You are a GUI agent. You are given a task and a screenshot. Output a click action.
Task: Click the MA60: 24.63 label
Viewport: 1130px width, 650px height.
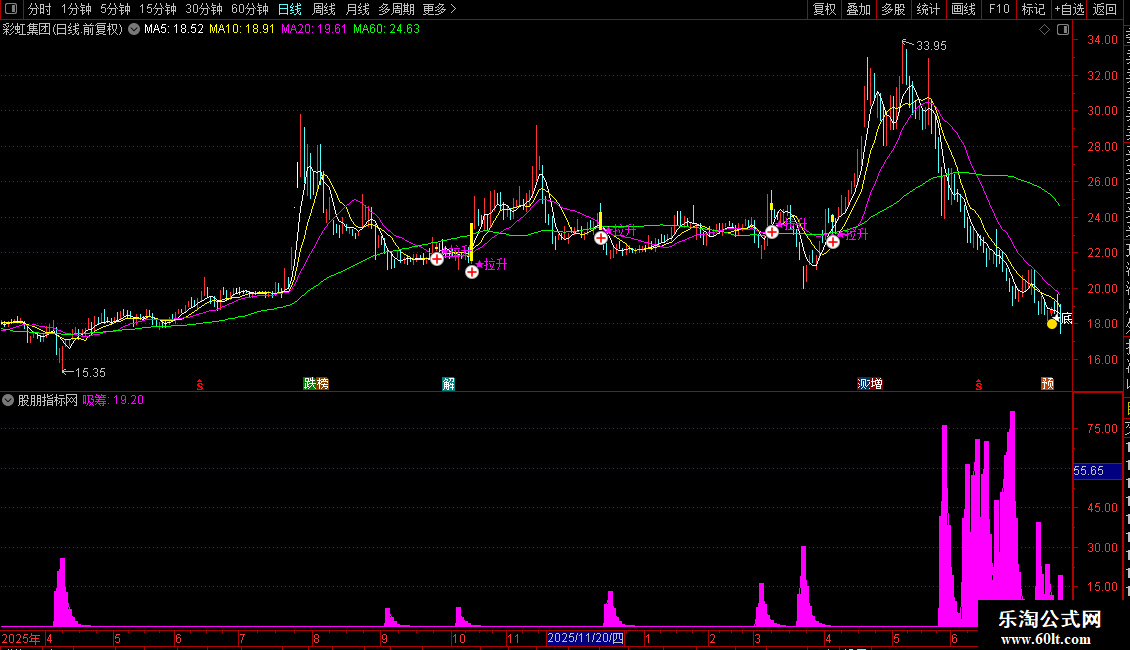click(x=386, y=29)
